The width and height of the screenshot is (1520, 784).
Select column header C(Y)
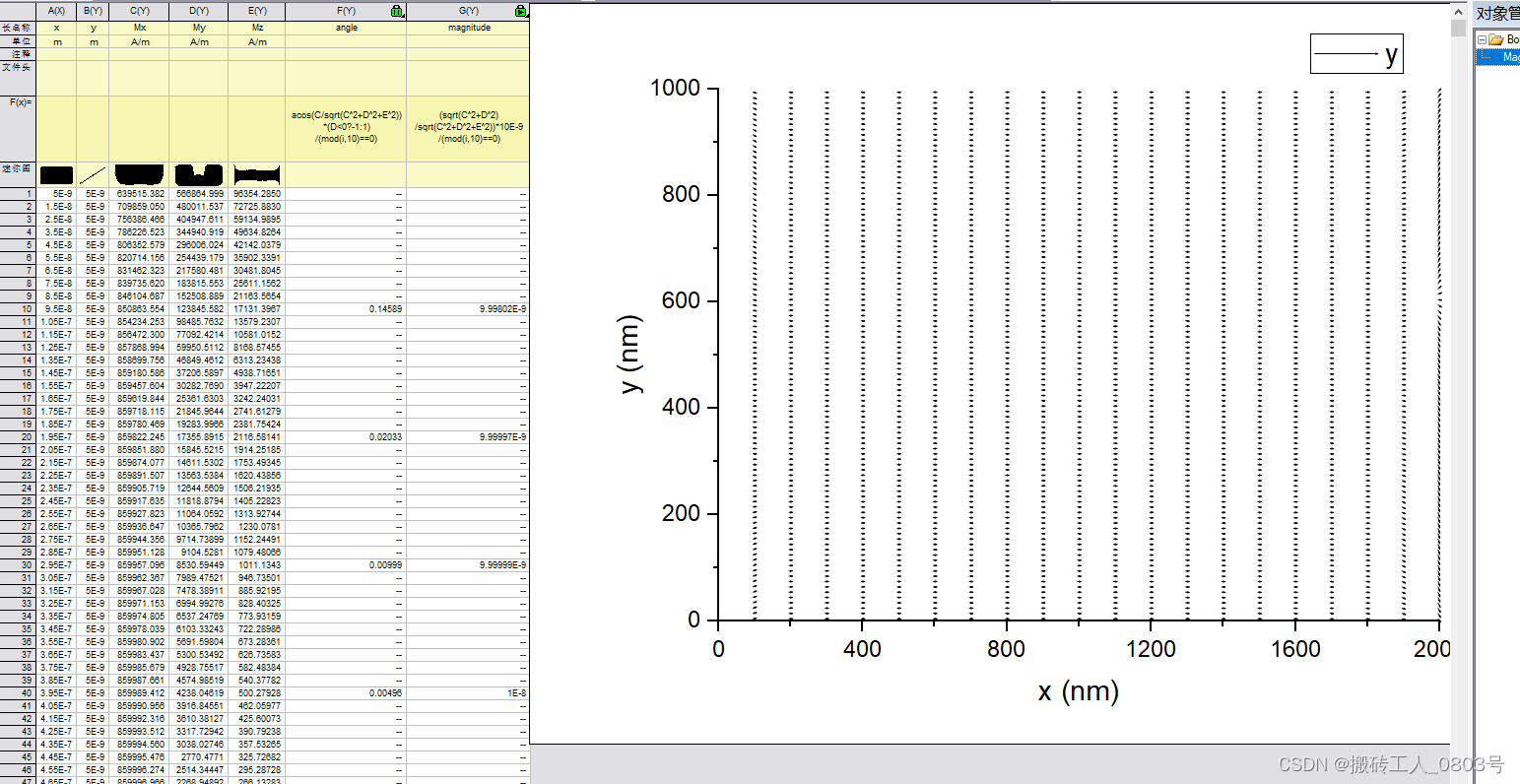[x=139, y=12]
